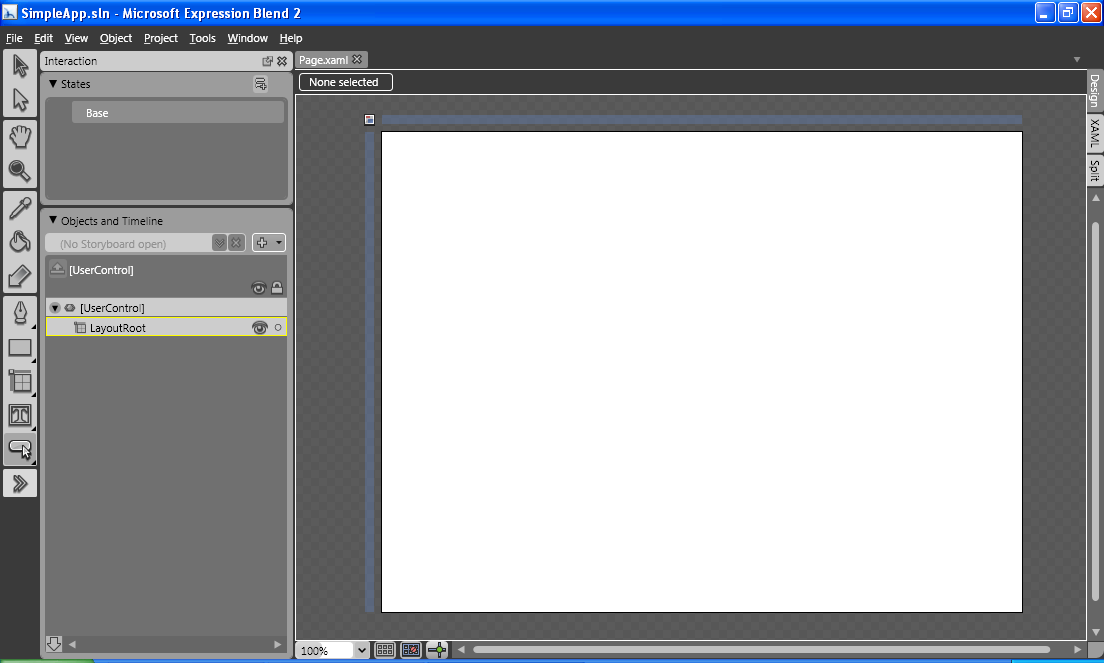Select UserControl in the object tree
Viewport: 1104px width, 663px height.
166,308
